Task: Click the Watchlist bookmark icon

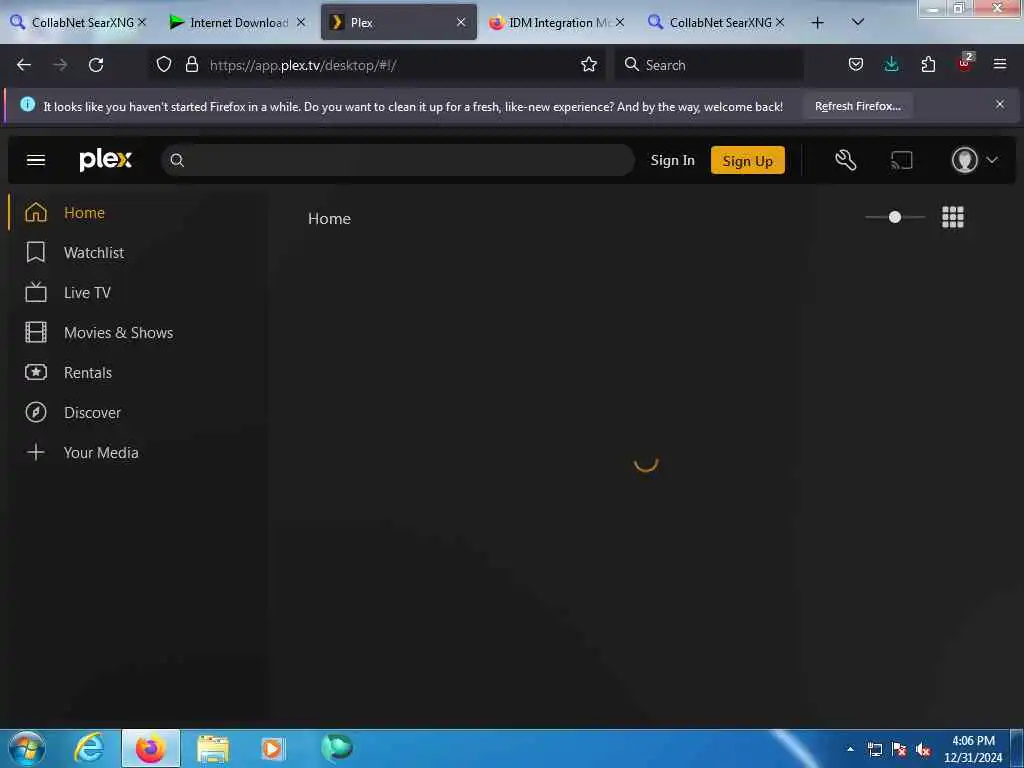Action: (36, 252)
